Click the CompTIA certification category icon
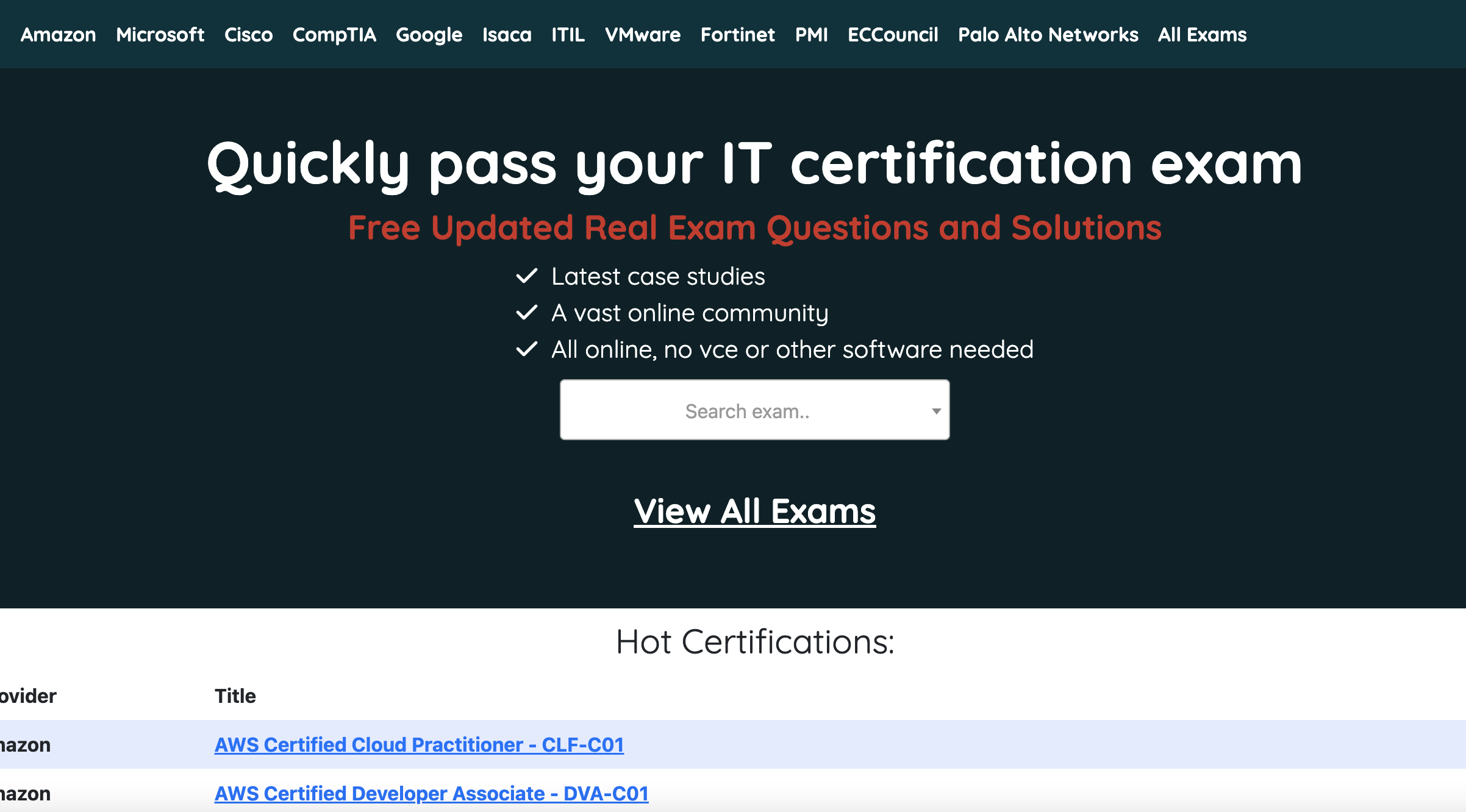This screenshot has height=812, width=1466. [x=334, y=33]
